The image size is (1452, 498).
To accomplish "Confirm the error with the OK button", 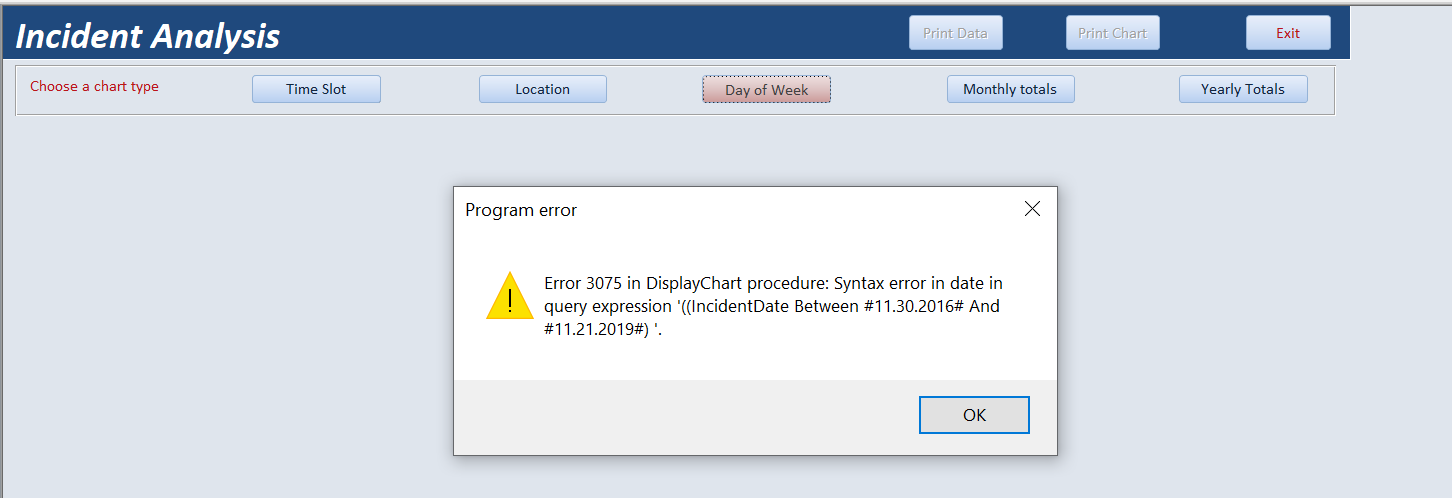I will click(x=974, y=415).
